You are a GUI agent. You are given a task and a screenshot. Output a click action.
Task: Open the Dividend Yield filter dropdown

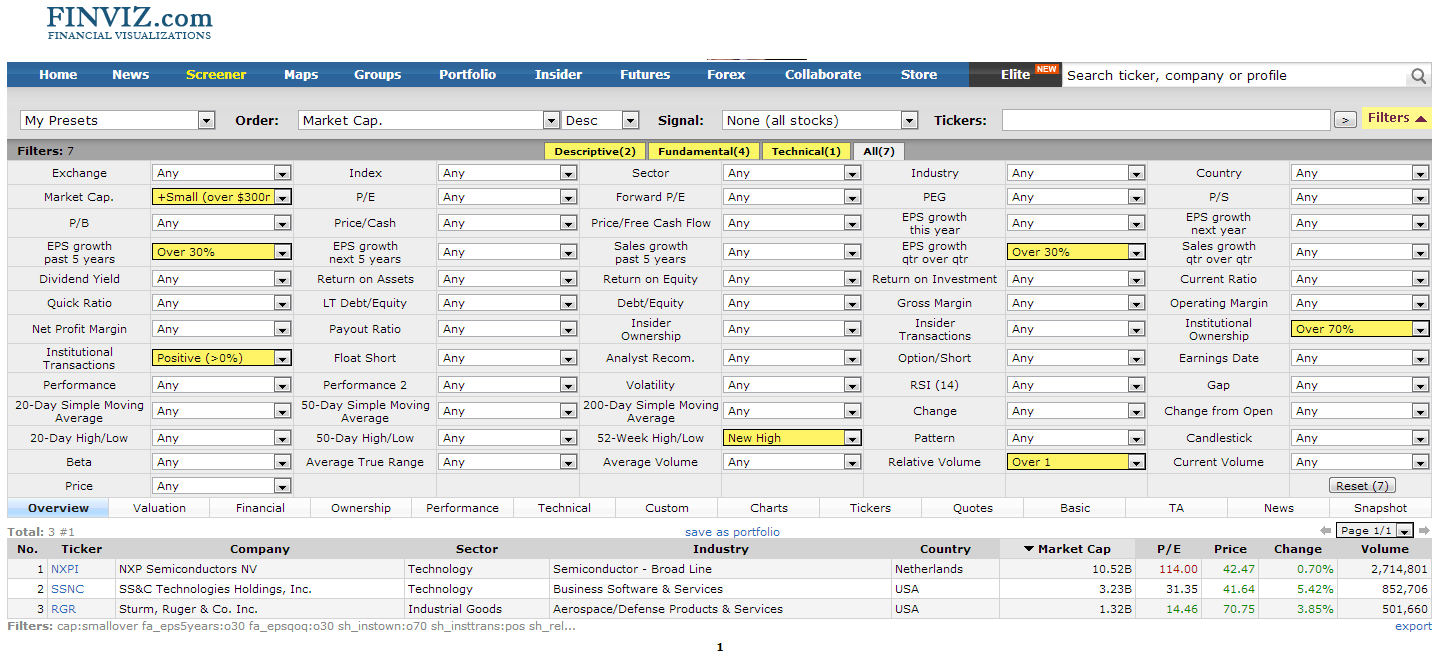click(x=222, y=279)
